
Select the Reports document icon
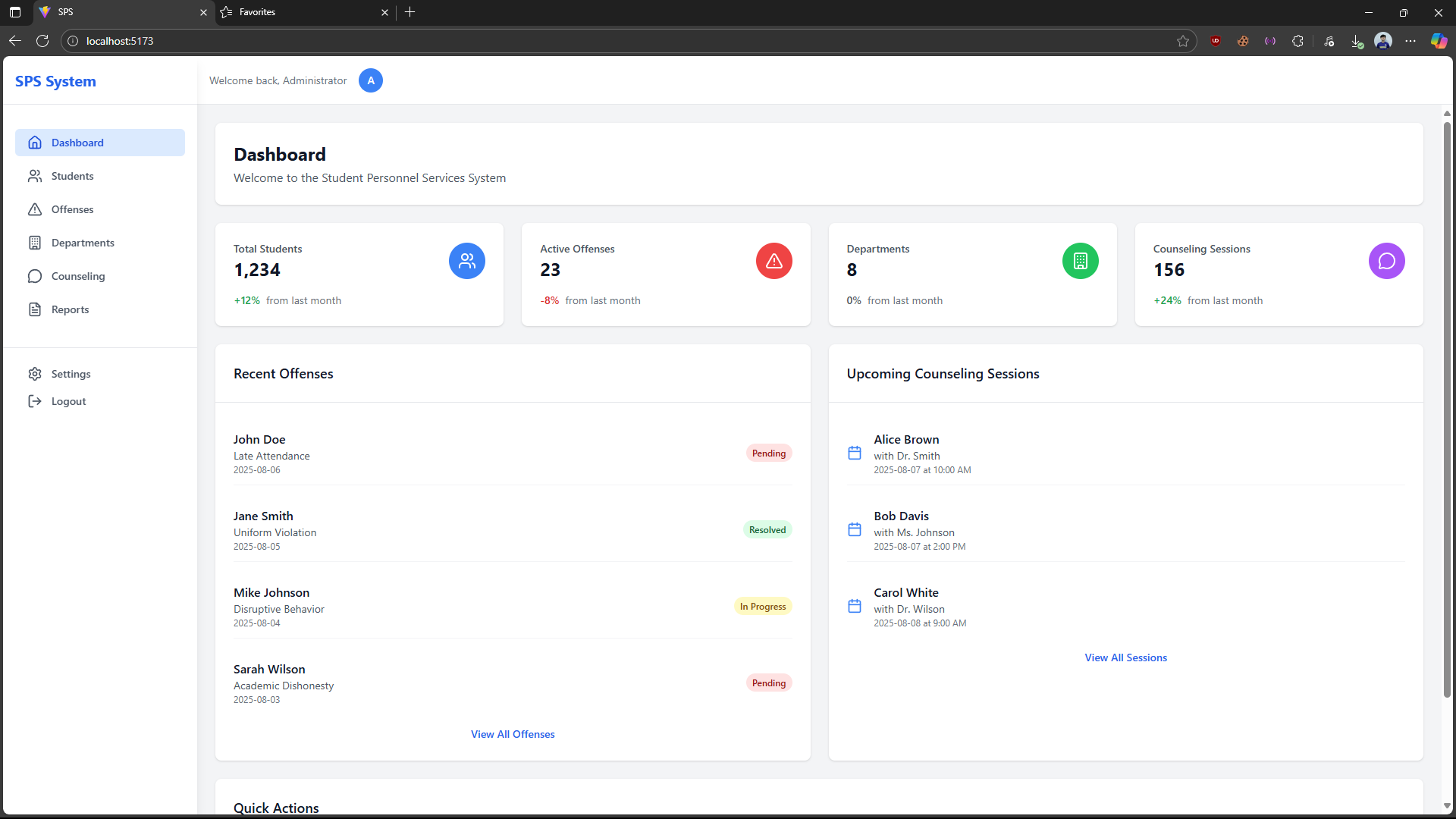coord(35,309)
